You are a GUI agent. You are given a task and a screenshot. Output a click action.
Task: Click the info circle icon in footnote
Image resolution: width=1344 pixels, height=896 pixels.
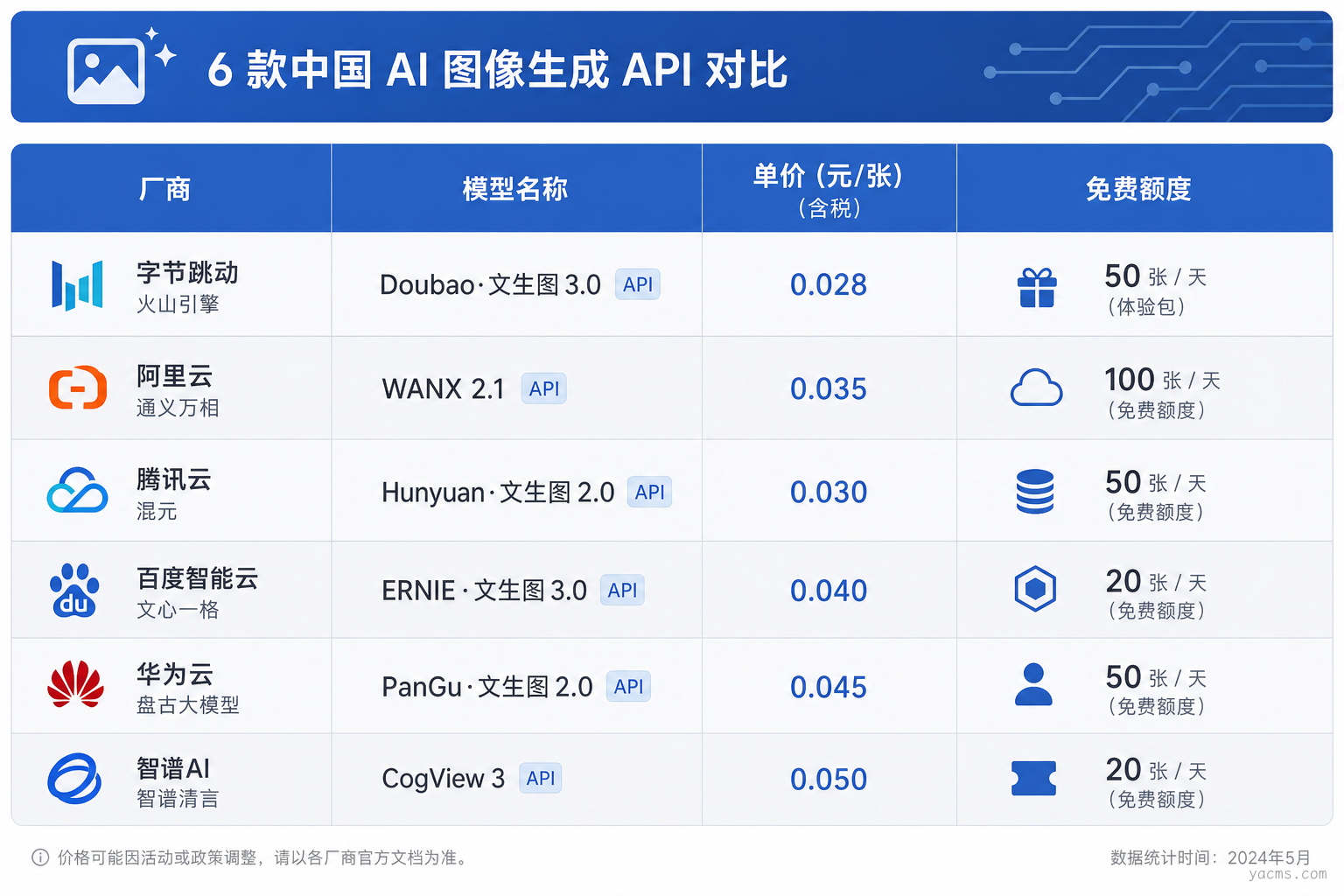tap(40, 857)
